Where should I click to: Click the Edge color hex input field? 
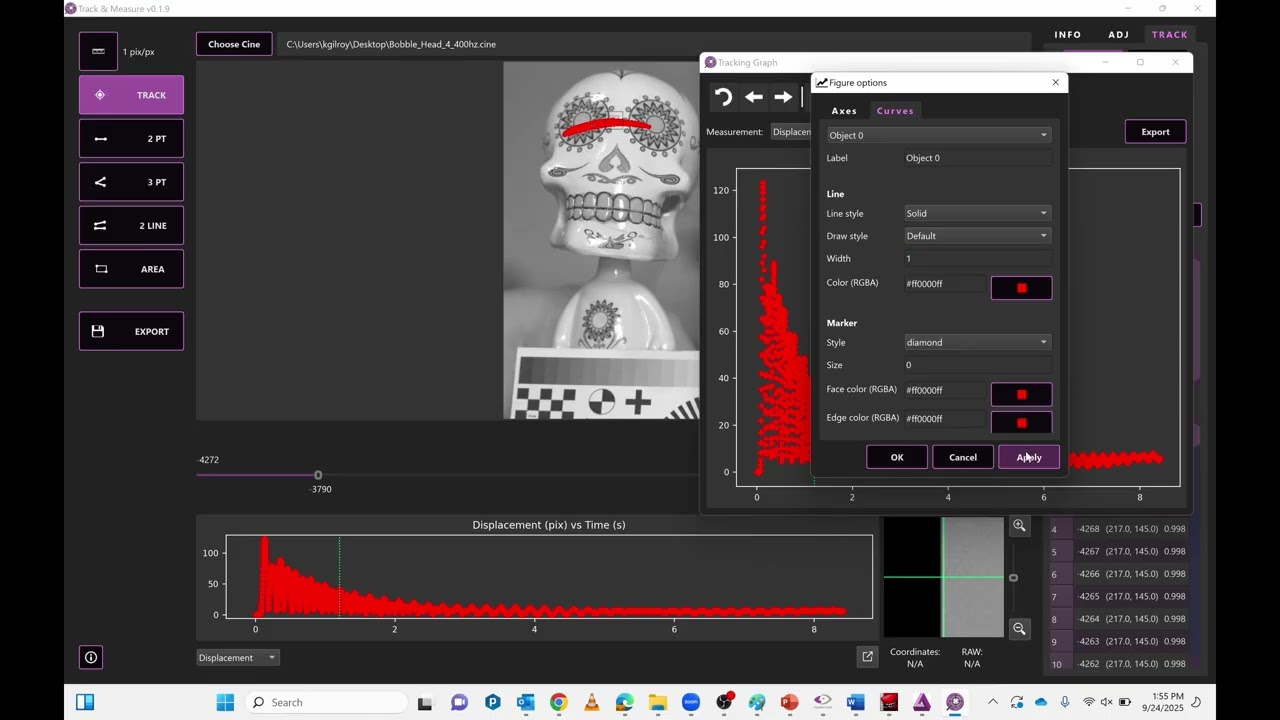[944, 418]
